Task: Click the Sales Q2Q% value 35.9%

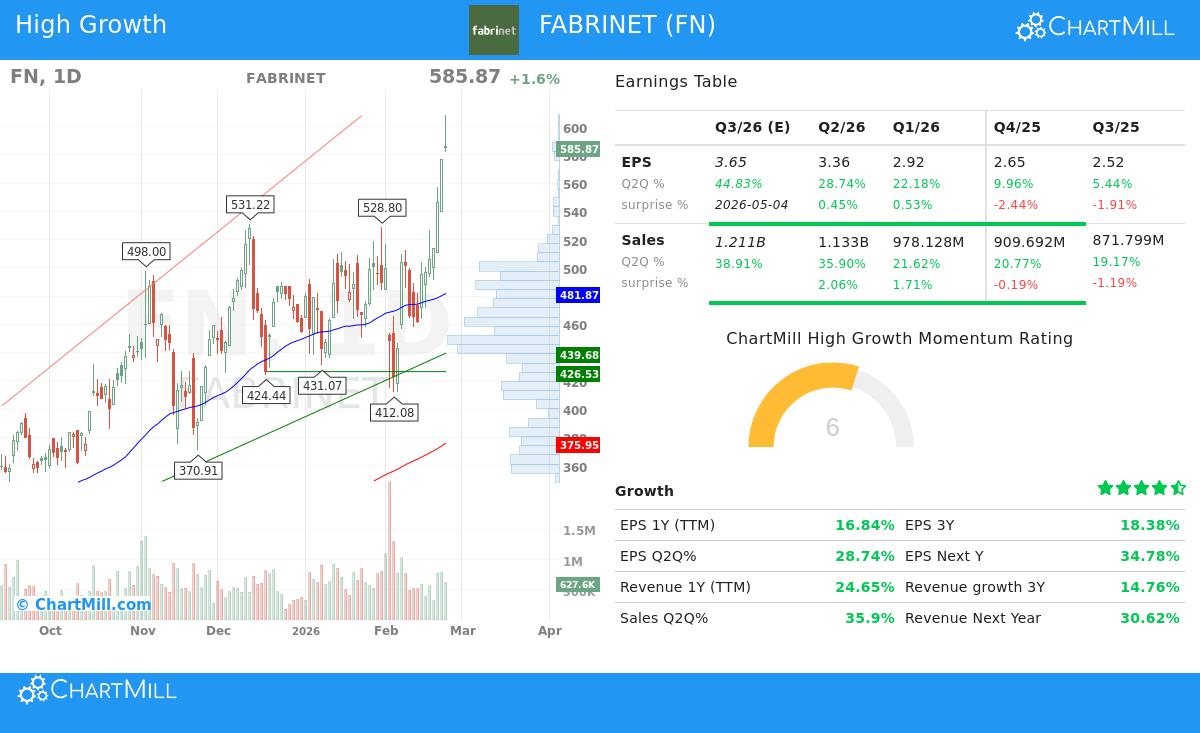Action: pos(869,618)
